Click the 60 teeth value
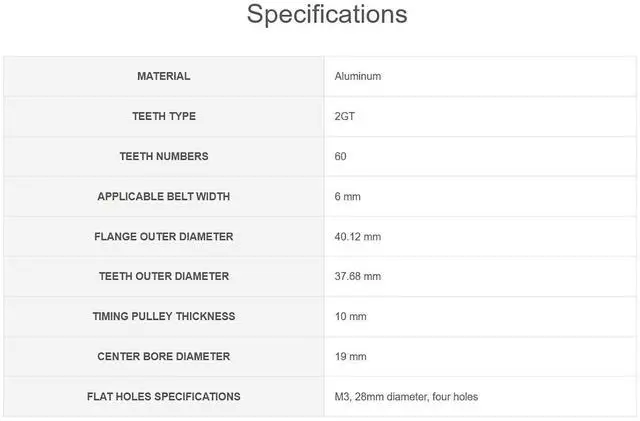 click(340, 156)
